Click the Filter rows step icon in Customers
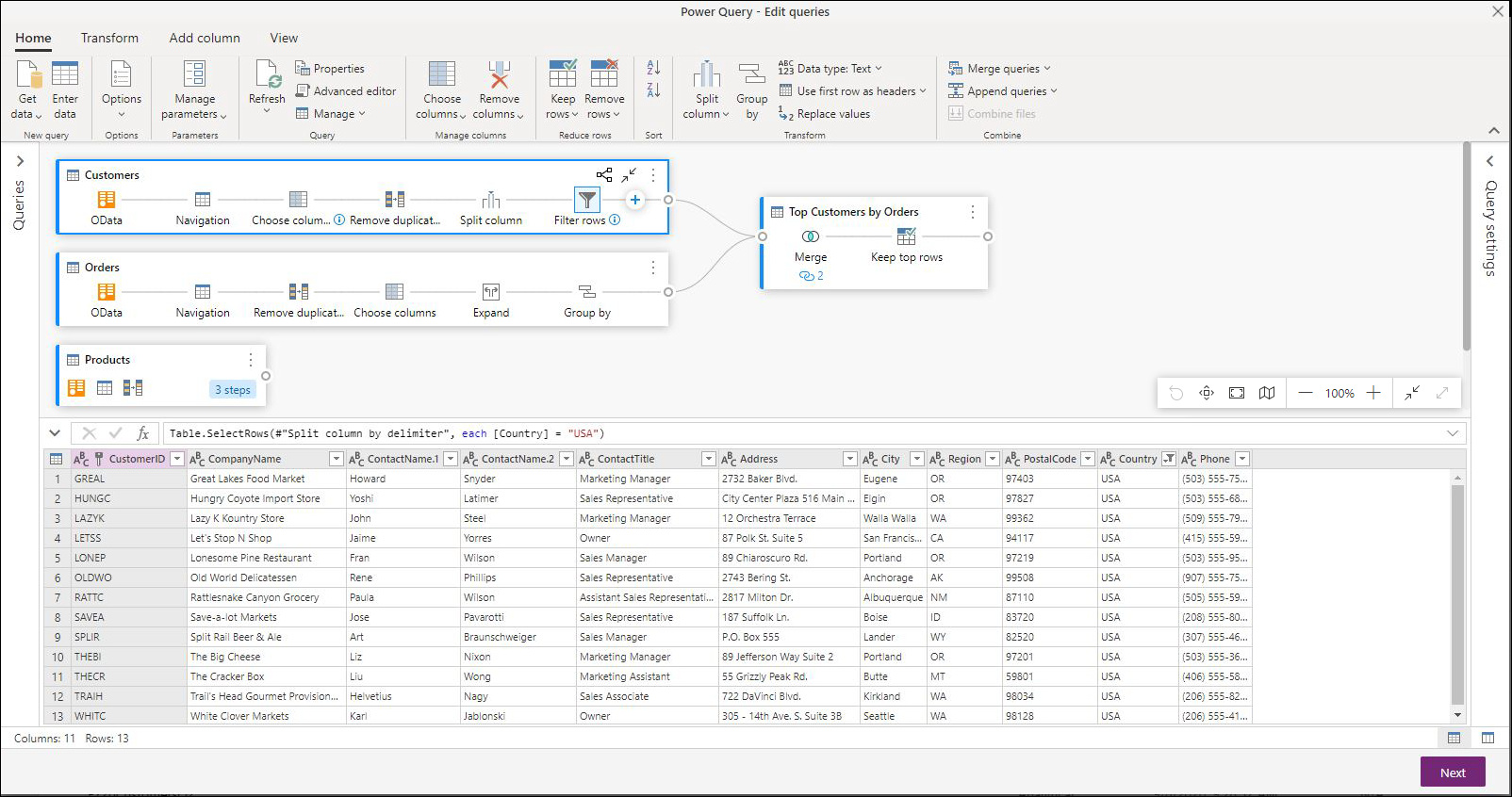Screen dimensions: 1512x797 586,200
